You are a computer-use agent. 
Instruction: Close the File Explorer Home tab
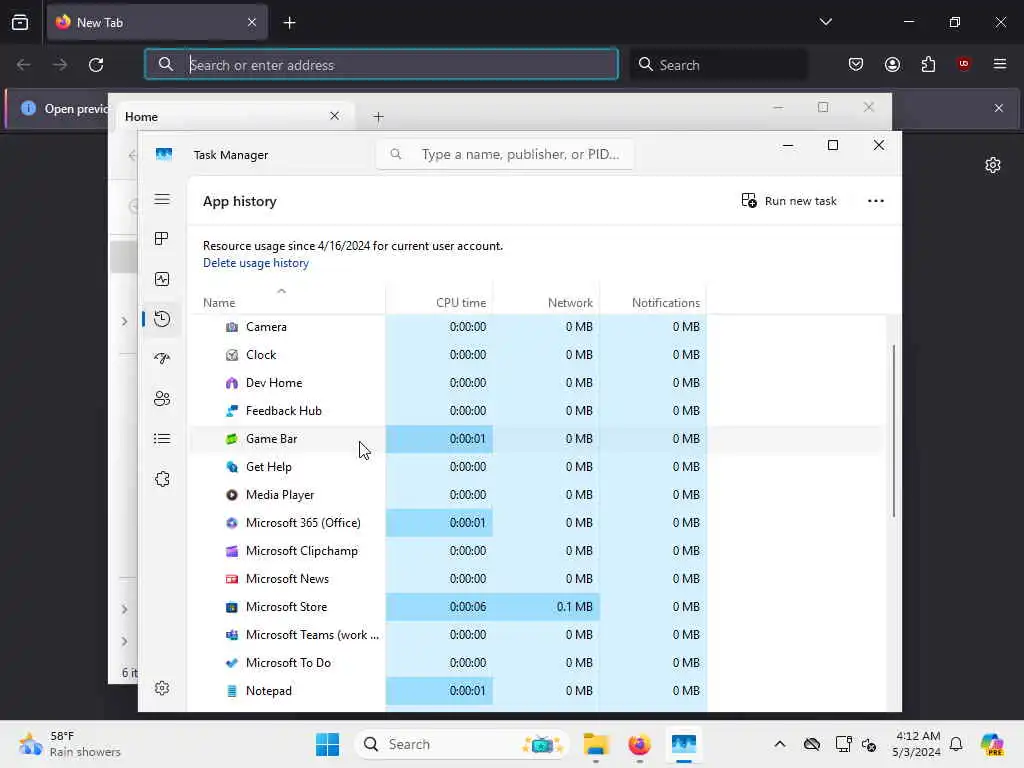tap(334, 116)
